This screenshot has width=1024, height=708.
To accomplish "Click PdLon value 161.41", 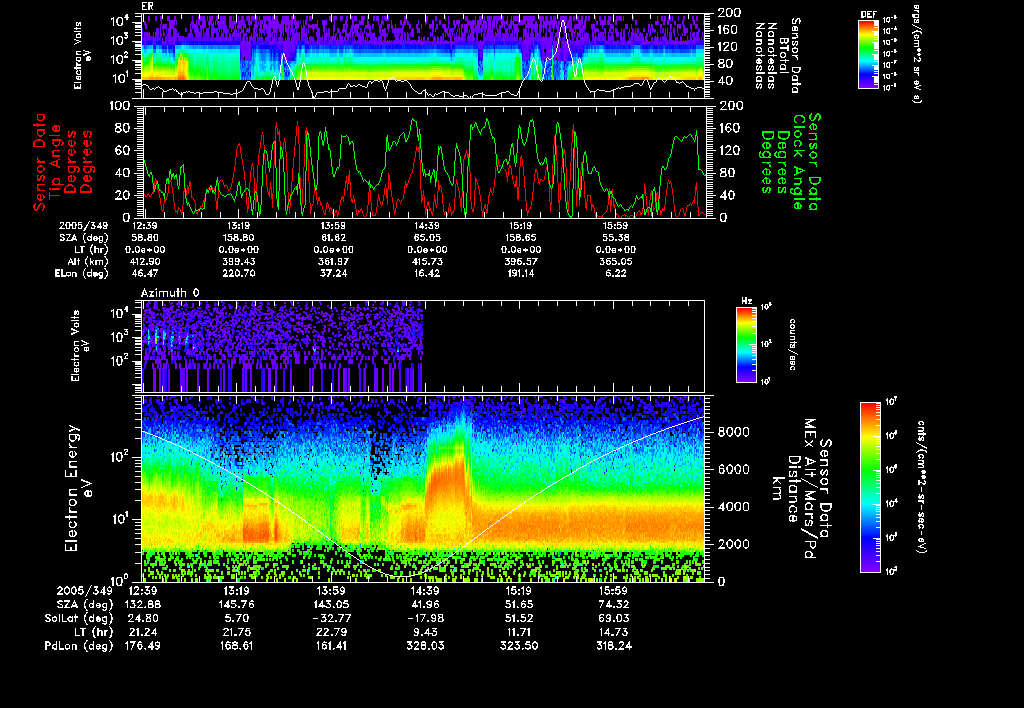I will [331, 646].
